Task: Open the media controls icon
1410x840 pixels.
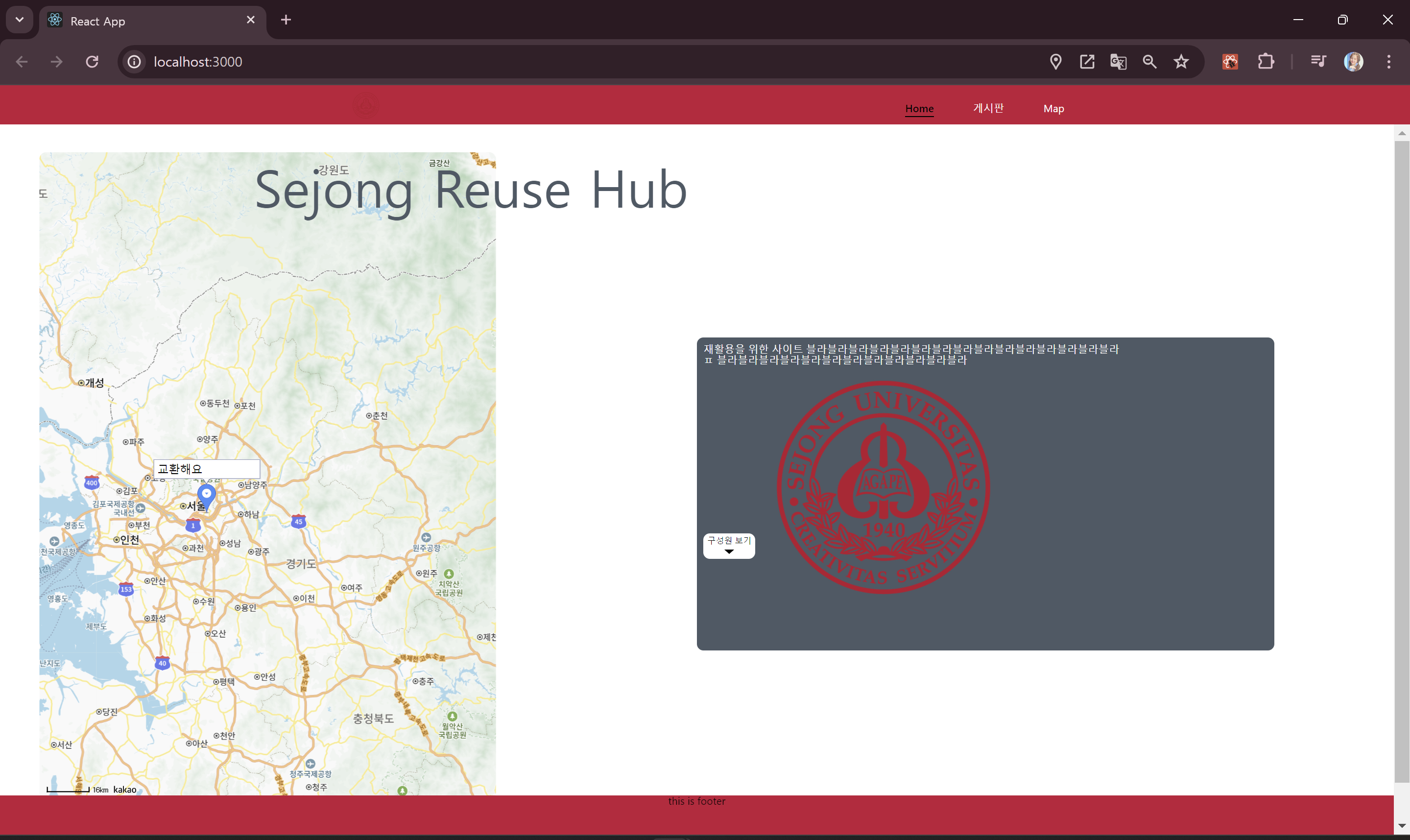Action: (x=1318, y=62)
